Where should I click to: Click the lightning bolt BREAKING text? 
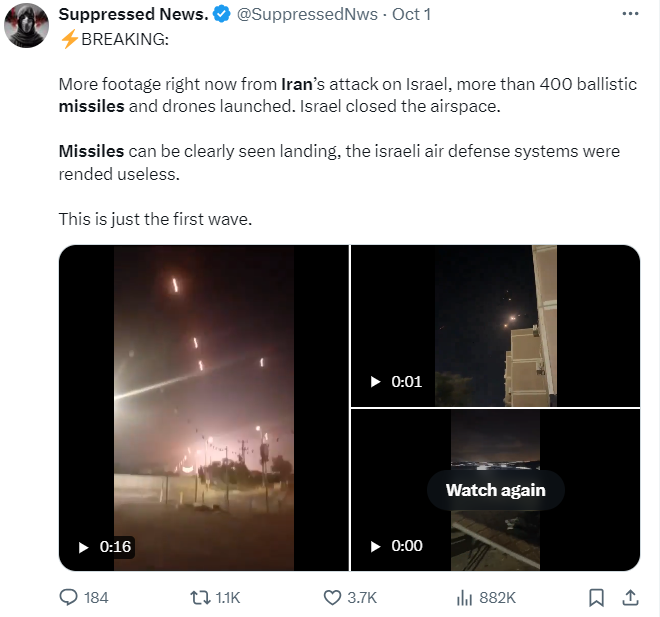[x=114, y=39]
